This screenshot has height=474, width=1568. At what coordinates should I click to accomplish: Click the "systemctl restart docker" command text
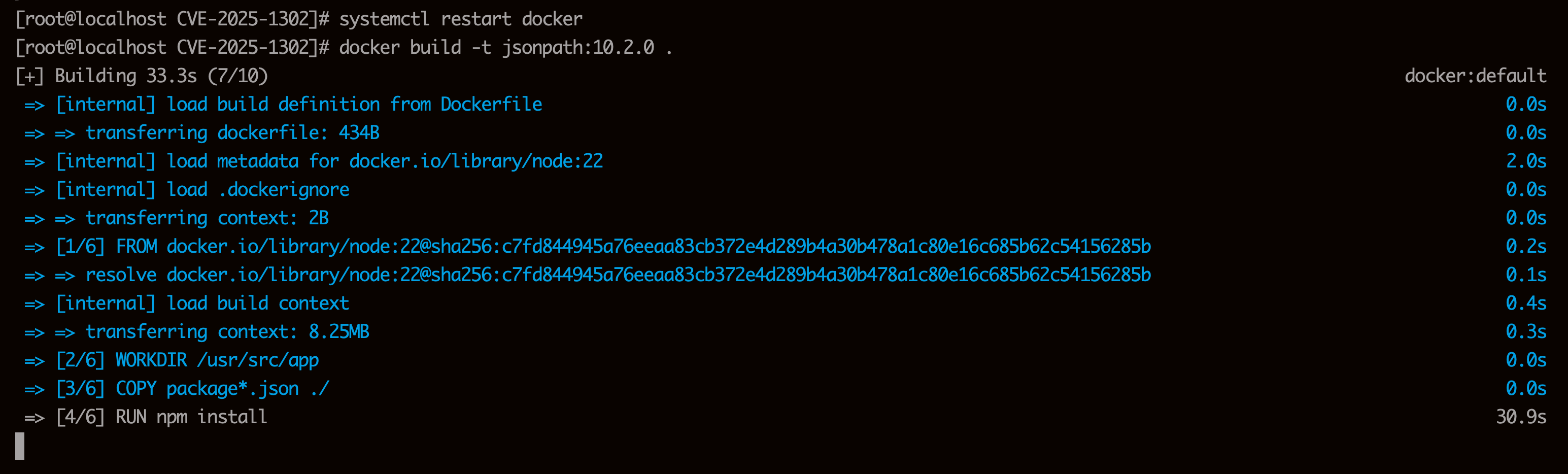click(x=460, y=19)
